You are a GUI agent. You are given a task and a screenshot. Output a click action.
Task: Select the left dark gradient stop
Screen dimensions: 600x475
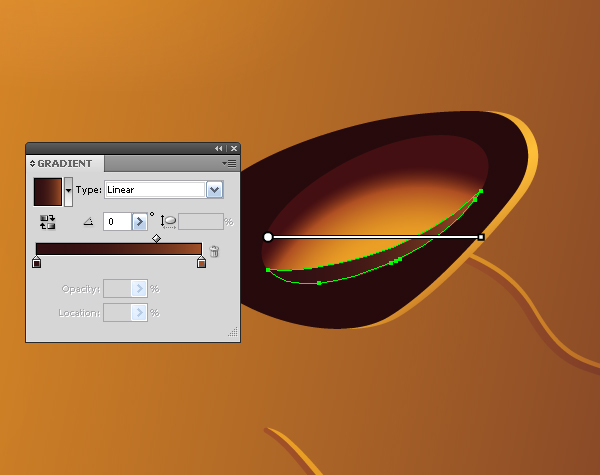point(36,263)
